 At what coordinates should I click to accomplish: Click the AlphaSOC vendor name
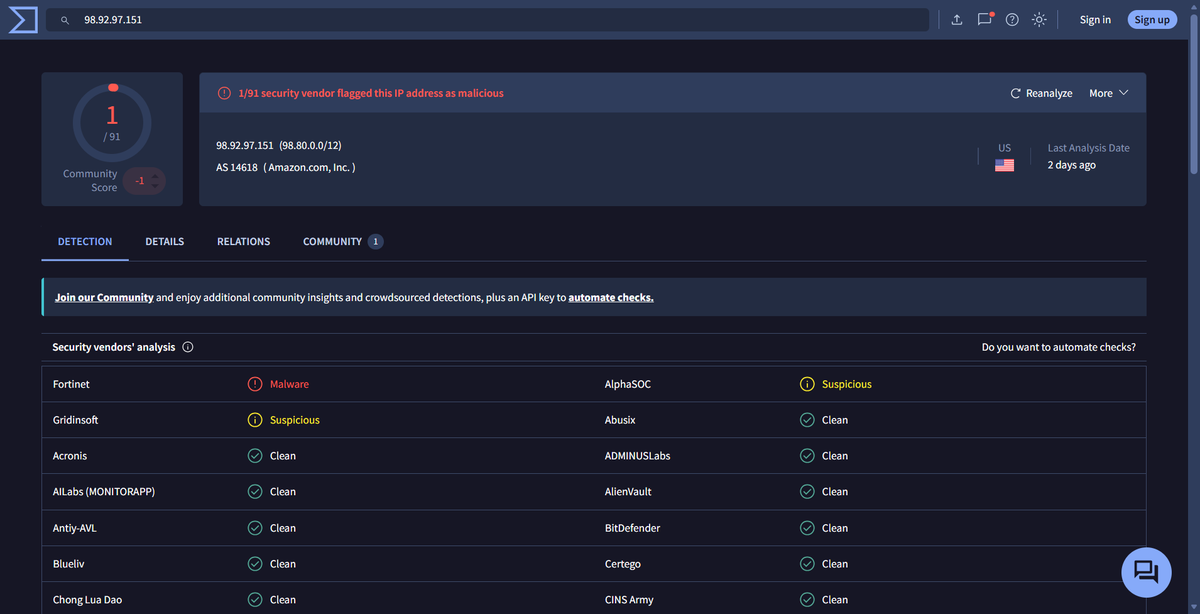pyautogui.click(x=628, y=384)
